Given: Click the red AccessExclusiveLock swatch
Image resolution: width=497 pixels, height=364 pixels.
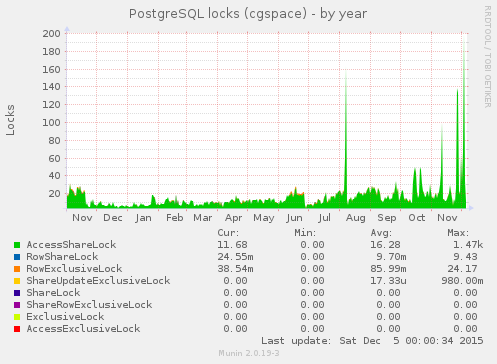Looking at the screenshot, I should click(x=17, y=329).
